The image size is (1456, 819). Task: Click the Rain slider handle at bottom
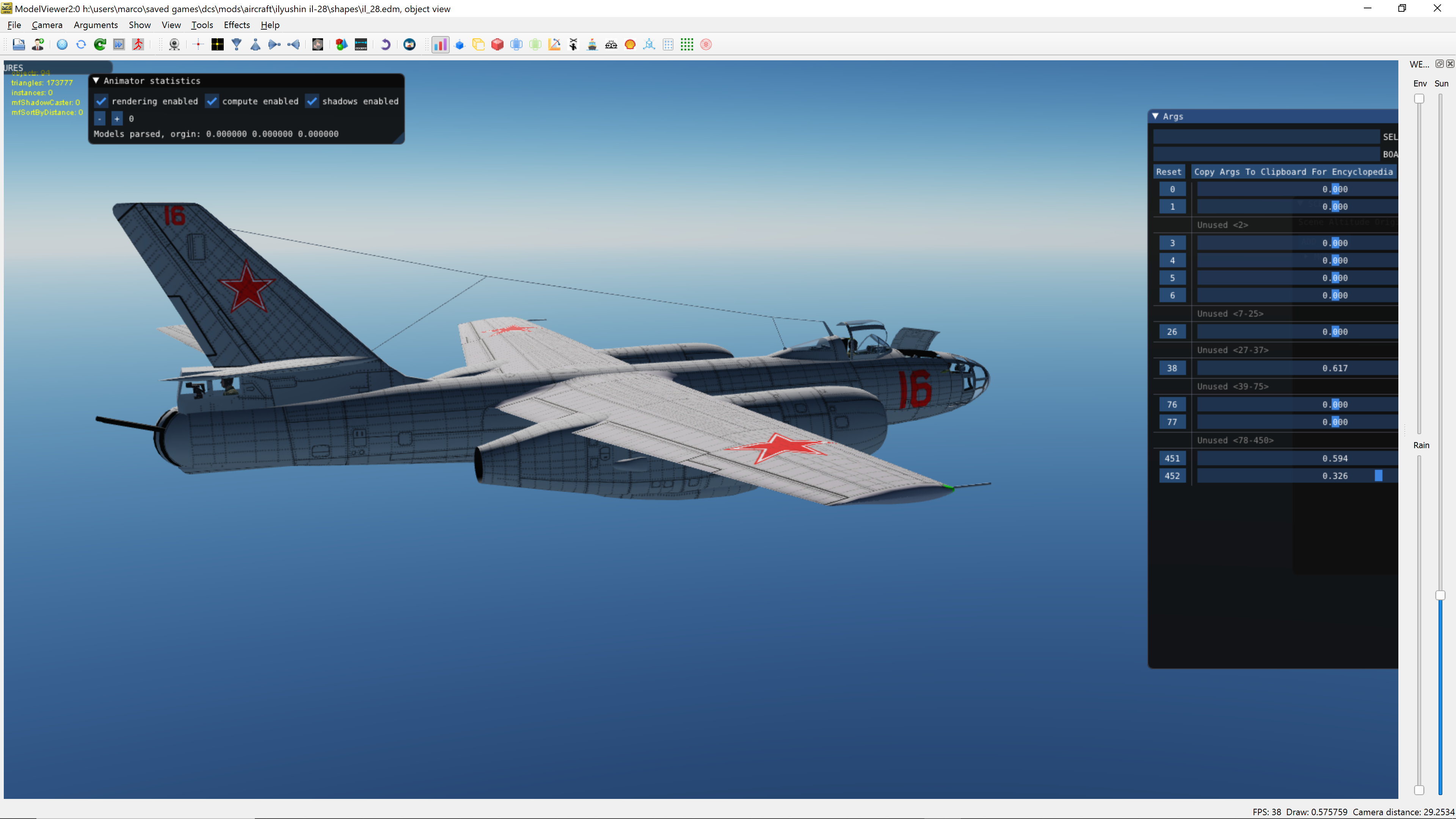pos(1419,790)
